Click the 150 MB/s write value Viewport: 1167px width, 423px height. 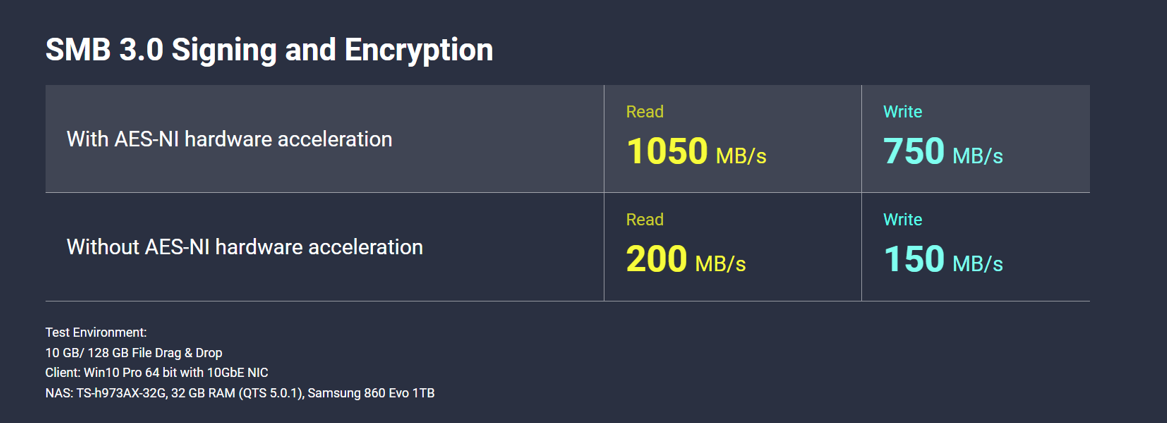(943, 259)
